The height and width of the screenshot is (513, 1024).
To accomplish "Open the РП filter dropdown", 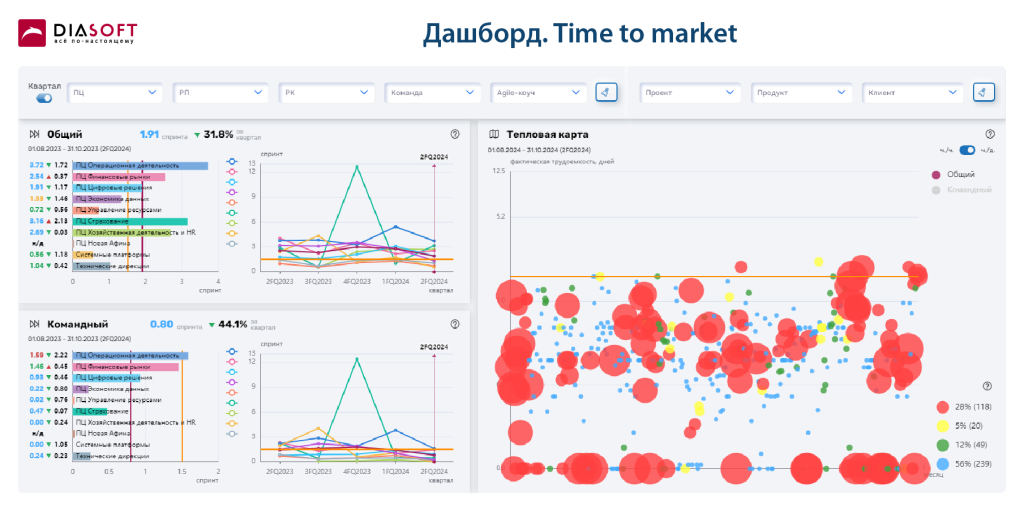I will point(221,93).
